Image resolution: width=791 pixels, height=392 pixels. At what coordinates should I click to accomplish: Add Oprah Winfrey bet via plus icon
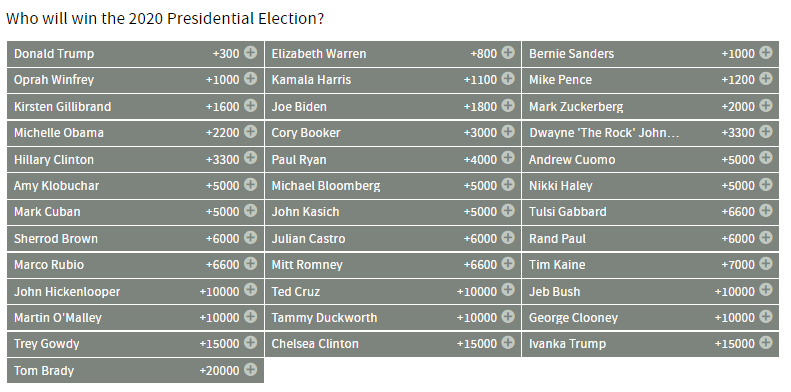pyautogui.click(x=251, y=79)
